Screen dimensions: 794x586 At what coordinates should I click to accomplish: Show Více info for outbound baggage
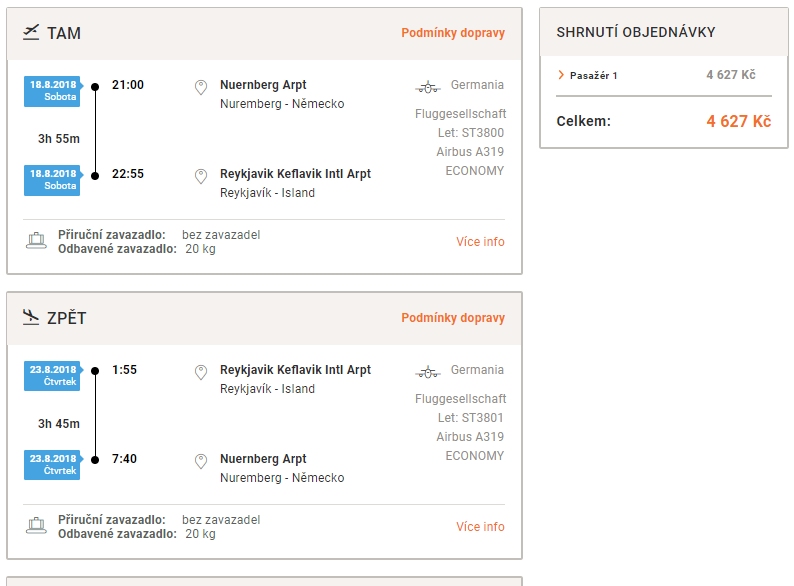point(480,242)
